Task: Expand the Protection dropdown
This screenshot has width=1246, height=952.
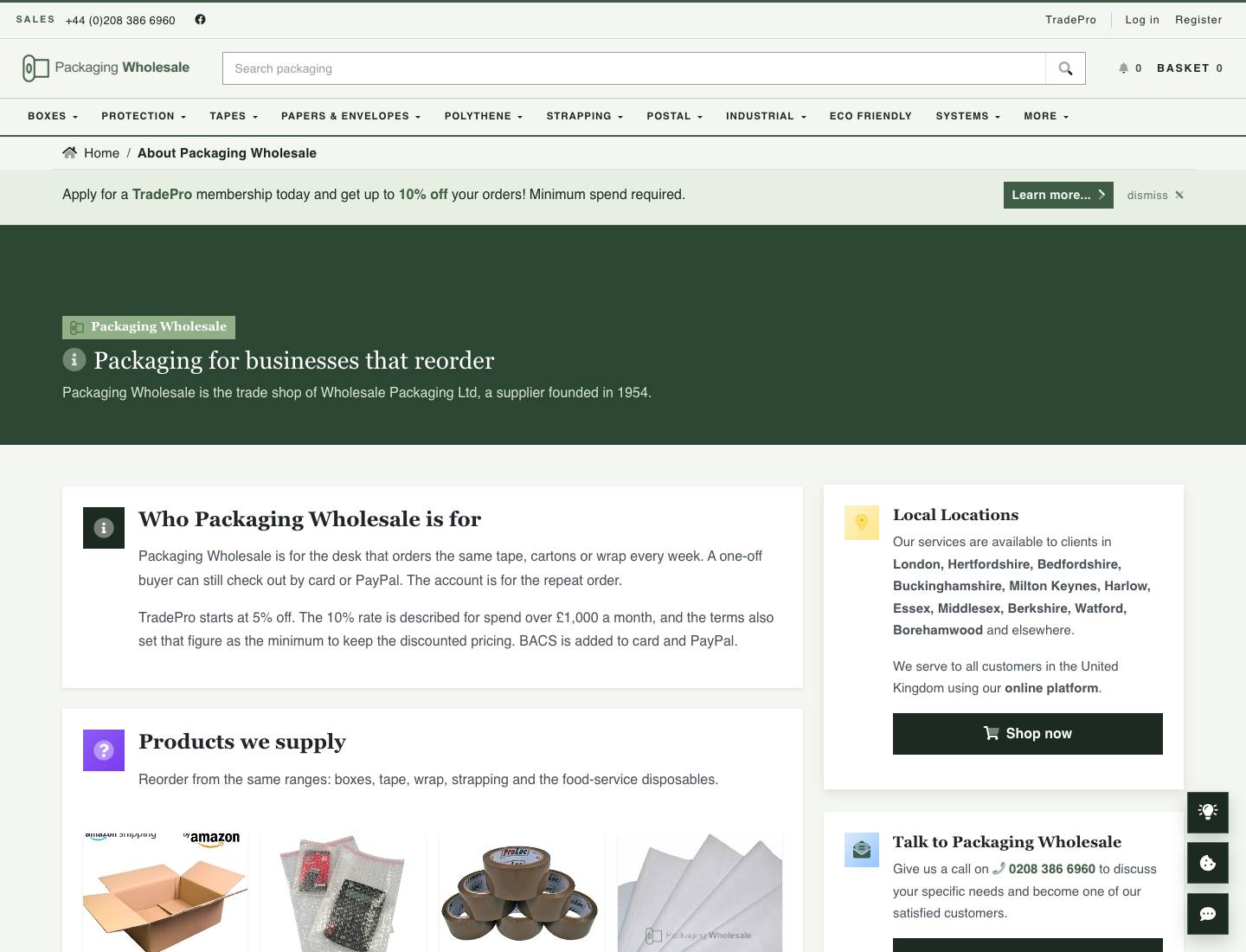Action: click(144, 116)
